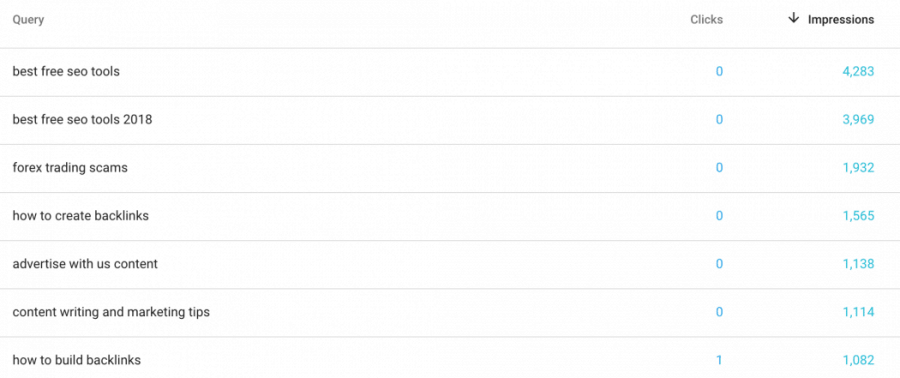Select the 'advertise with us content' query
The image size is (900, 378).
[85, 264]
